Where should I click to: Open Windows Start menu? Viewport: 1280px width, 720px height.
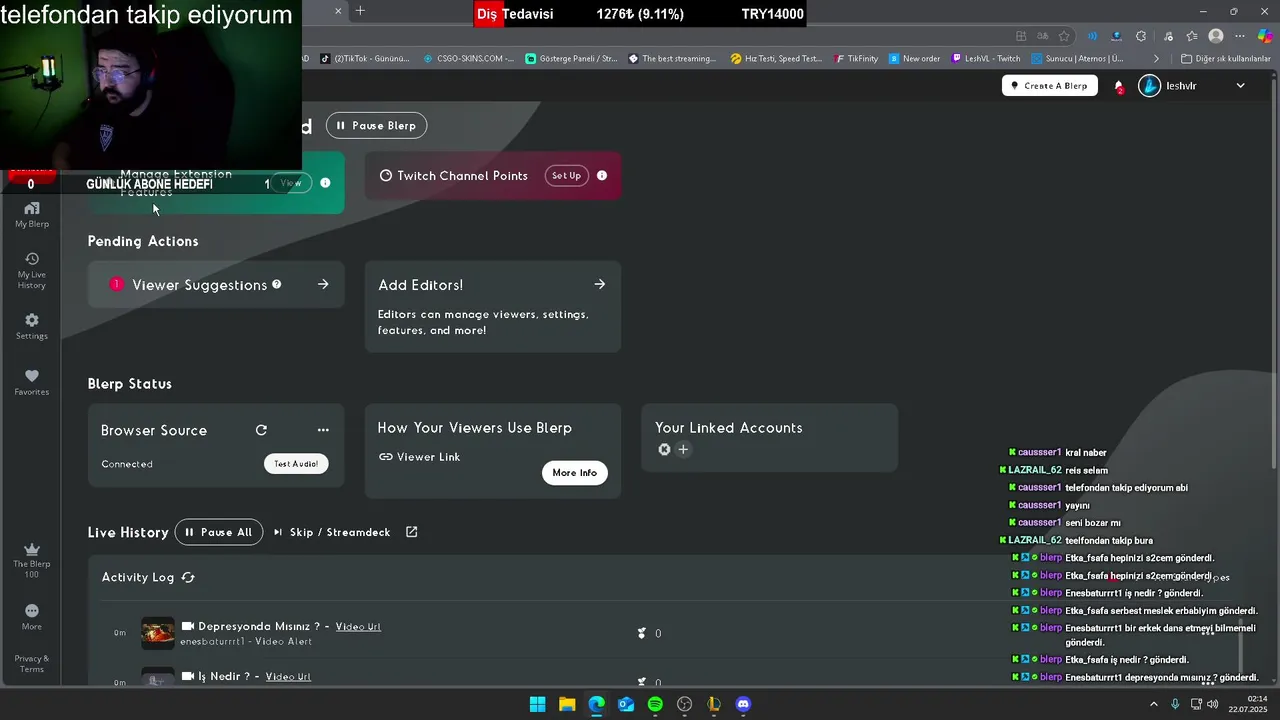point(537,704)
